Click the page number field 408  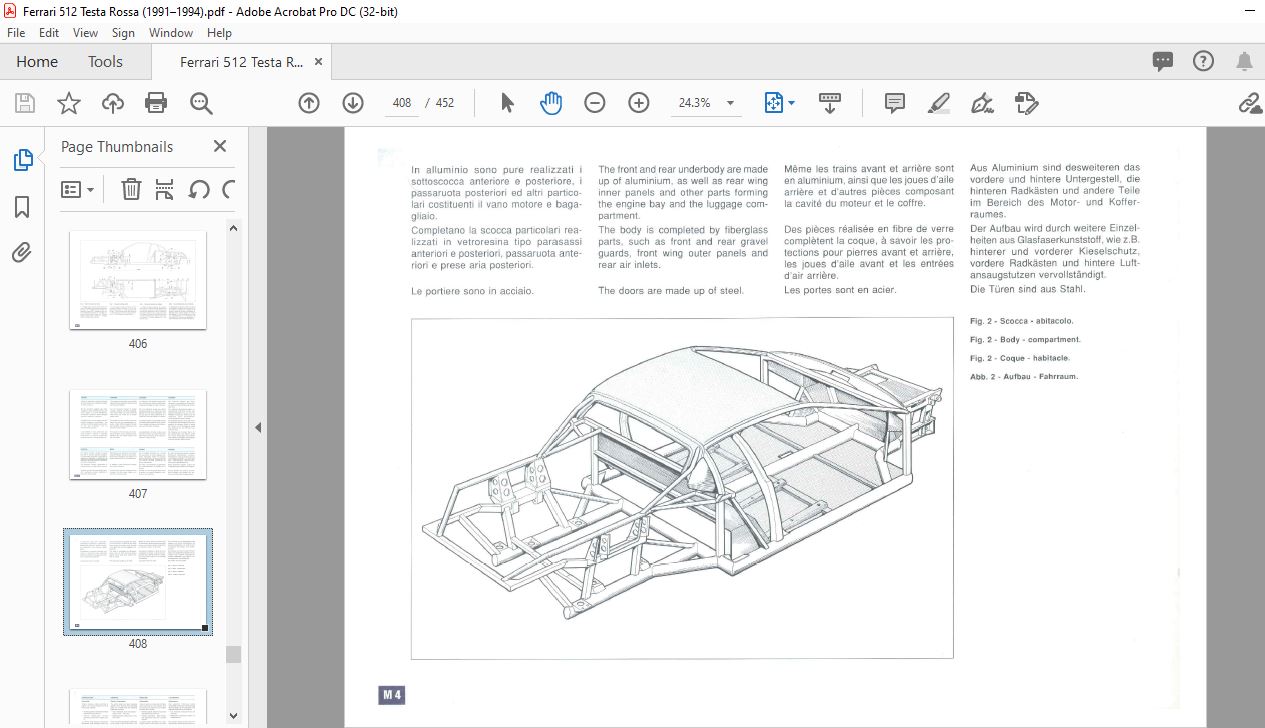(x=402, y=103)
